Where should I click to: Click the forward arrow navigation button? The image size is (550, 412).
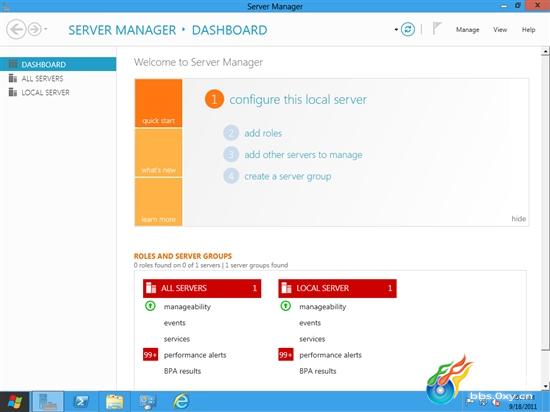point(34,29)
